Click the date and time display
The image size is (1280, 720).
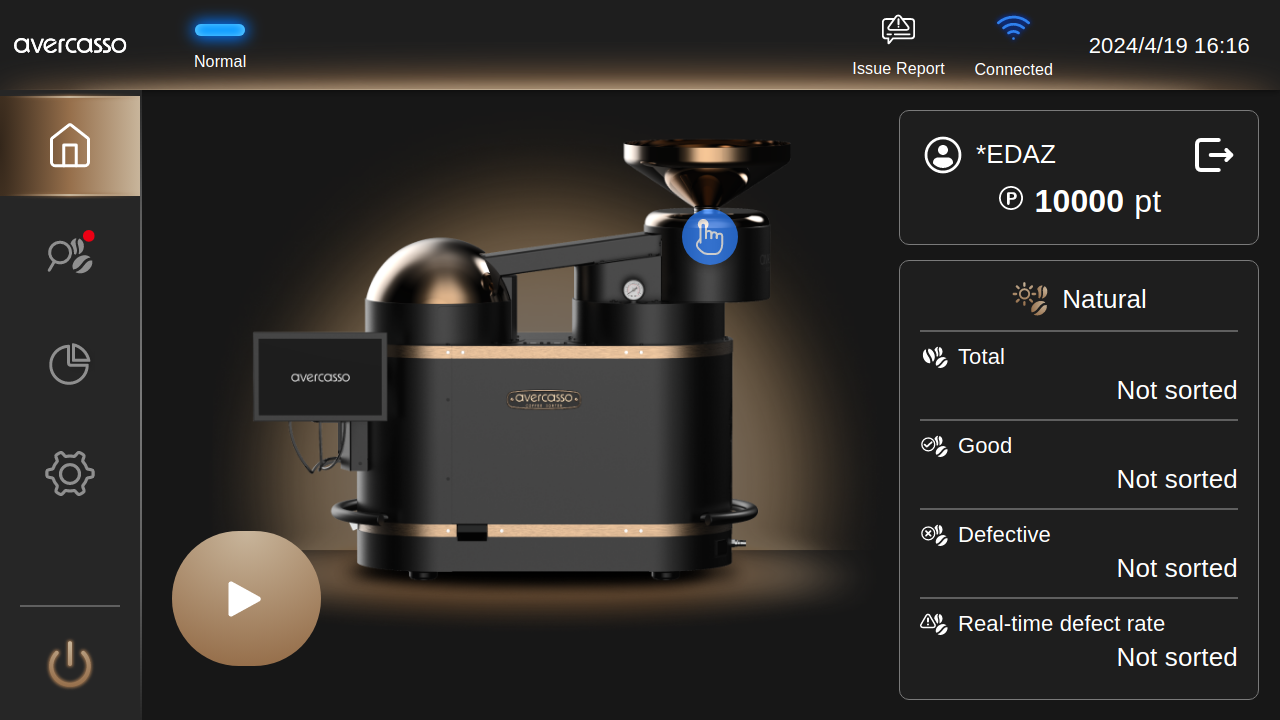(1169, 46)
